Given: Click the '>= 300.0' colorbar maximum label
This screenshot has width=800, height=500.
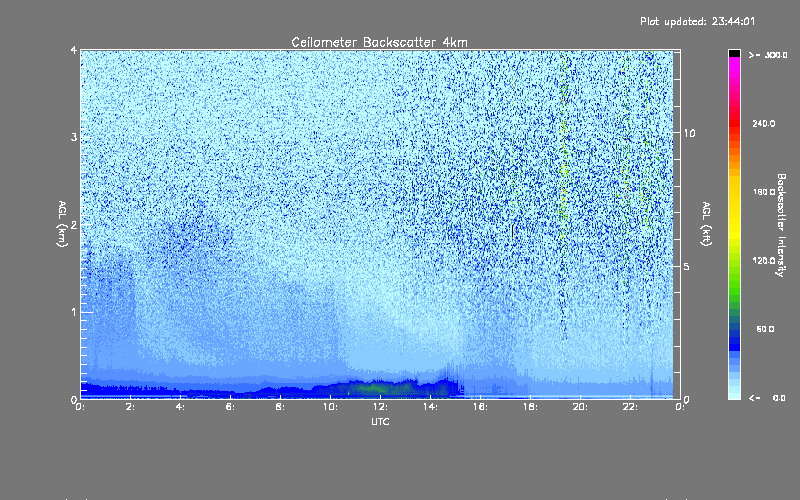Looking at the screenshot, I should (x=768, y=55).
